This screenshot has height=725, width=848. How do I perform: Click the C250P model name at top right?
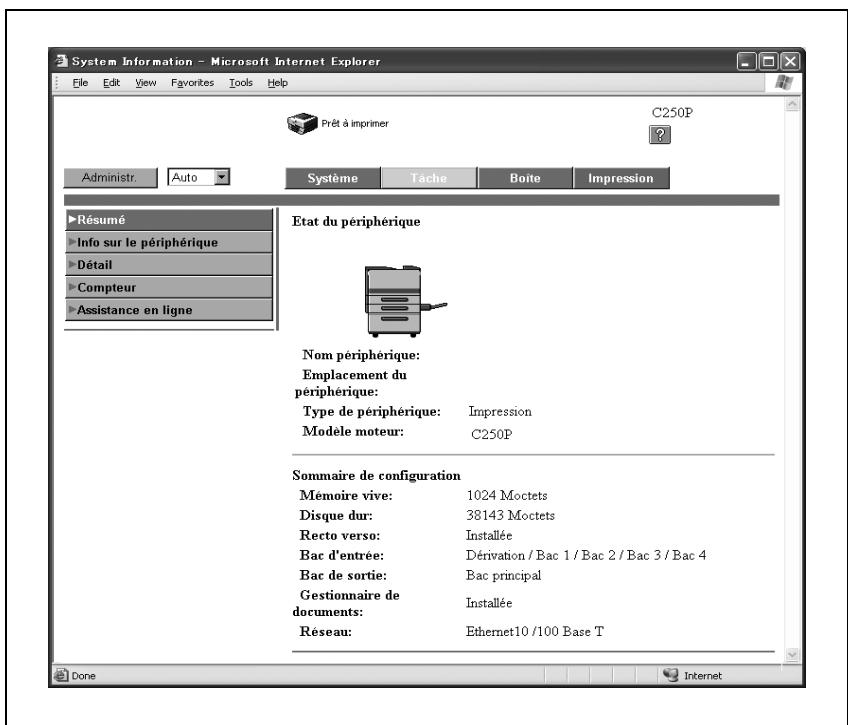[672, 112]
